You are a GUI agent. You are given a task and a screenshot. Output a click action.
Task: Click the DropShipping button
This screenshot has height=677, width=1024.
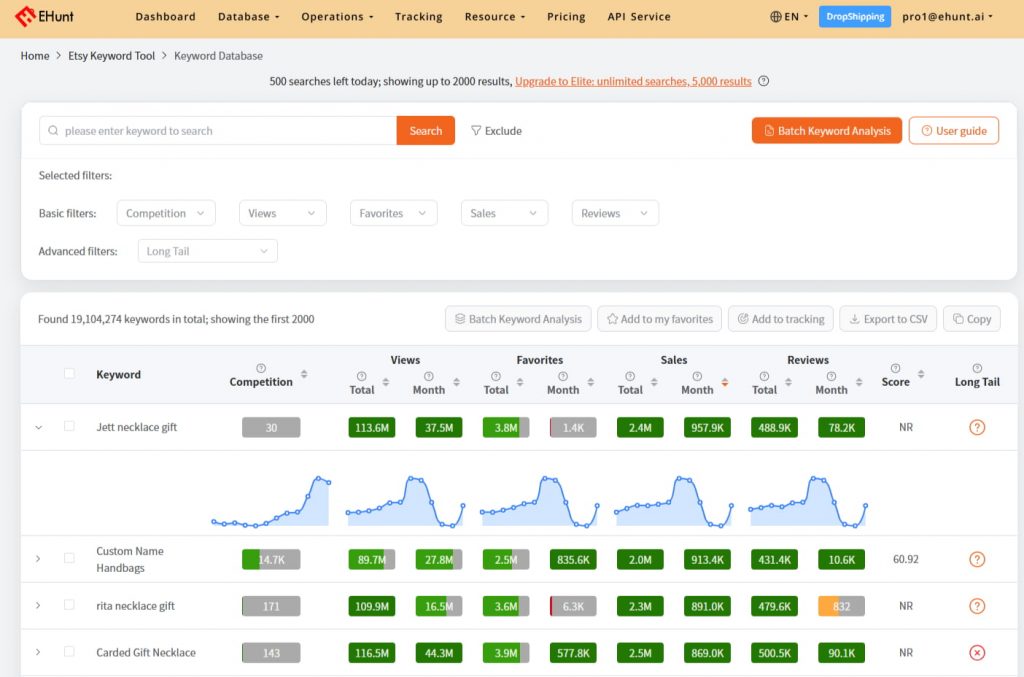[x=855, y=16]
